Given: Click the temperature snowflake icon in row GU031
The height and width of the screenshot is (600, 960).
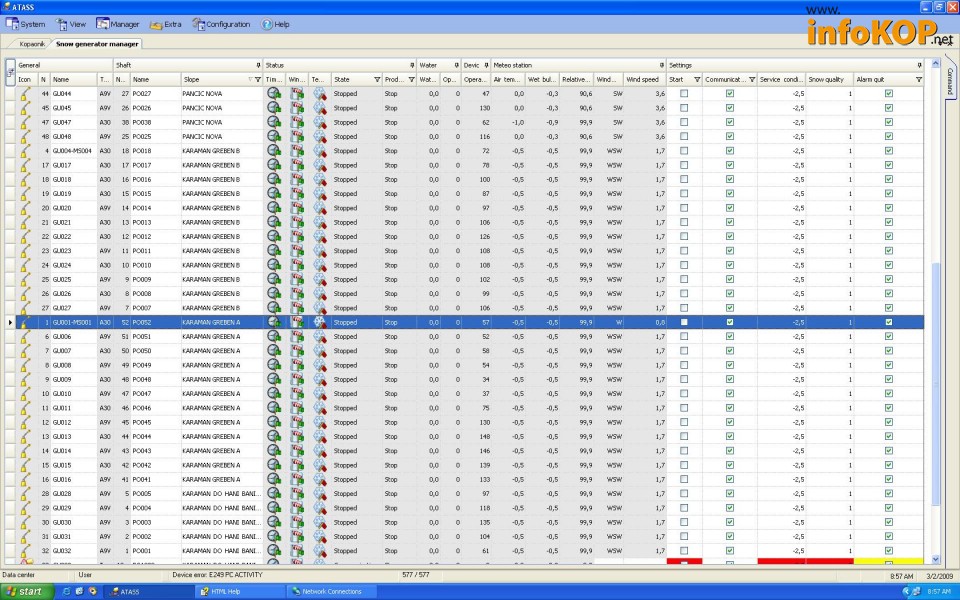Looking at the screenshot, I should [320, 536].
